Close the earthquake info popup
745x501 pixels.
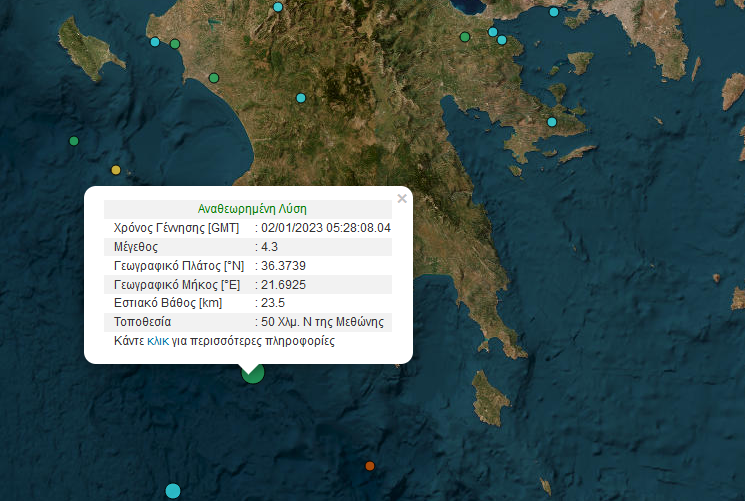(402, 198)
